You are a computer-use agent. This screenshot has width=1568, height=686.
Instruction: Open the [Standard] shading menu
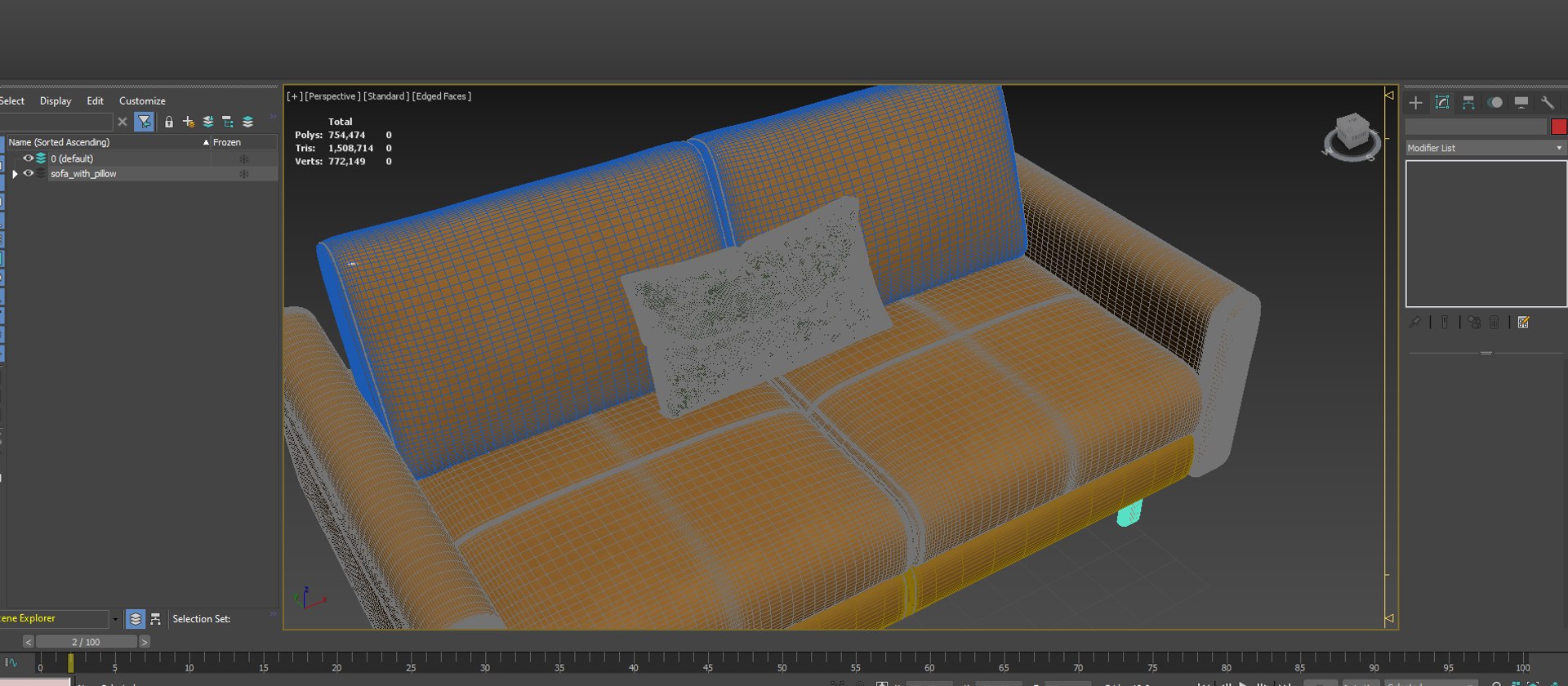[x=386, y=96]
